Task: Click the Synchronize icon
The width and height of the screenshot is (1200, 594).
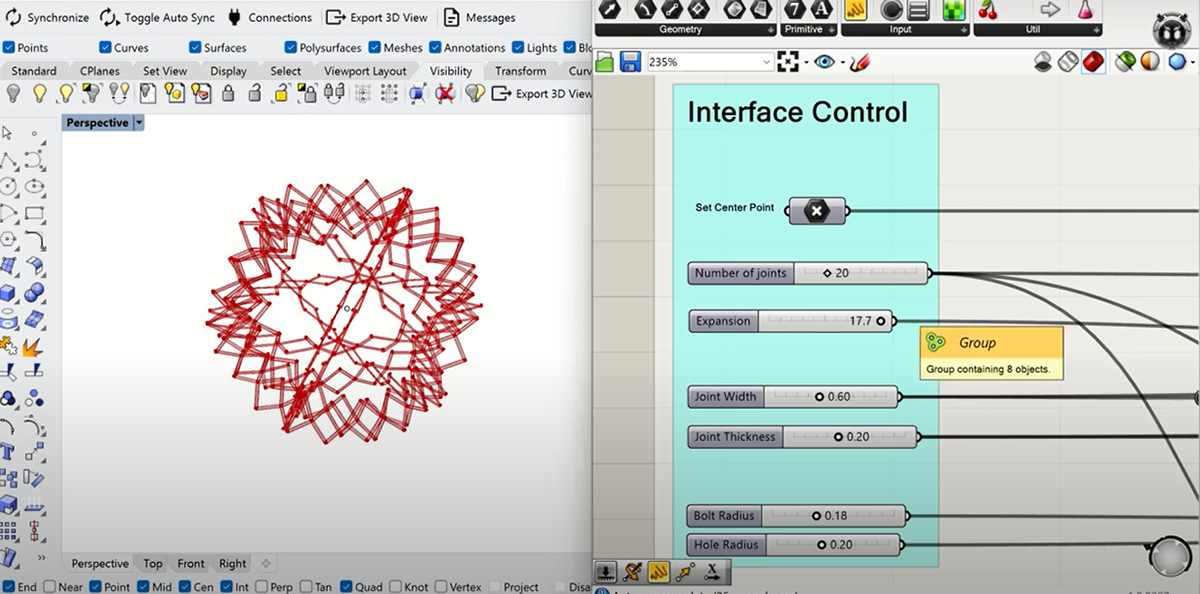Action: click(12, 17)
